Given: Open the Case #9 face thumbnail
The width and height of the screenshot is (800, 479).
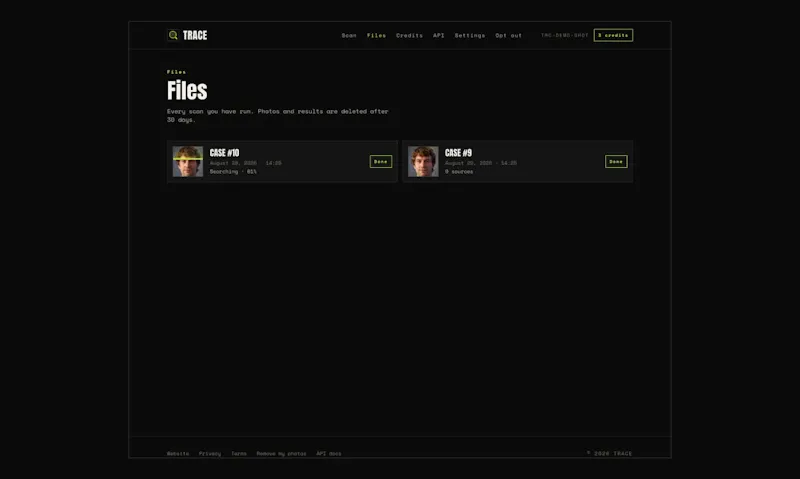Looking at the screenshot, I should point(423,161).
